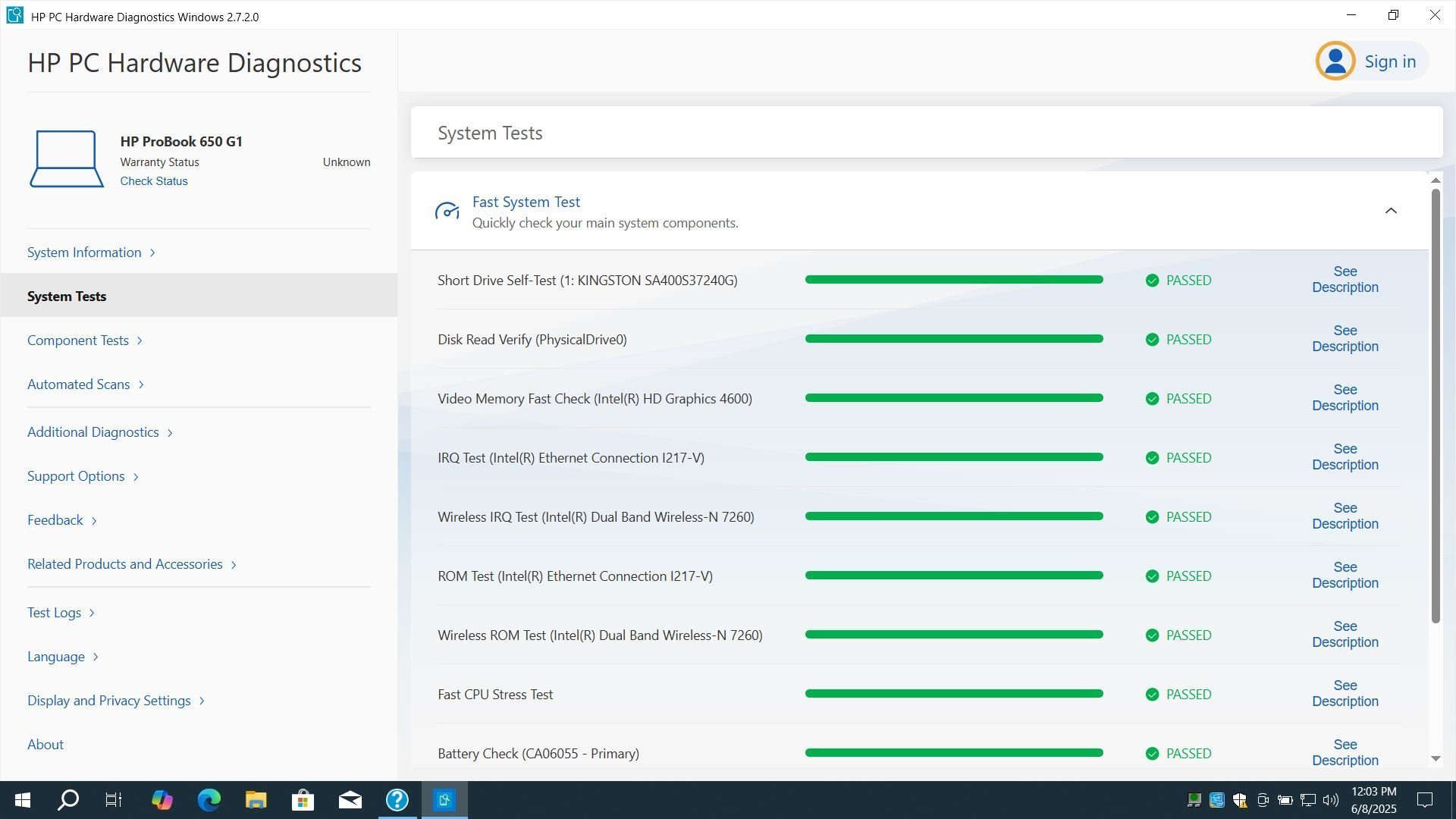The width and height of the screenshot is (1456, 819).
Task: Click the scrollbar down arrow
Action: [x=1436, y=758]
